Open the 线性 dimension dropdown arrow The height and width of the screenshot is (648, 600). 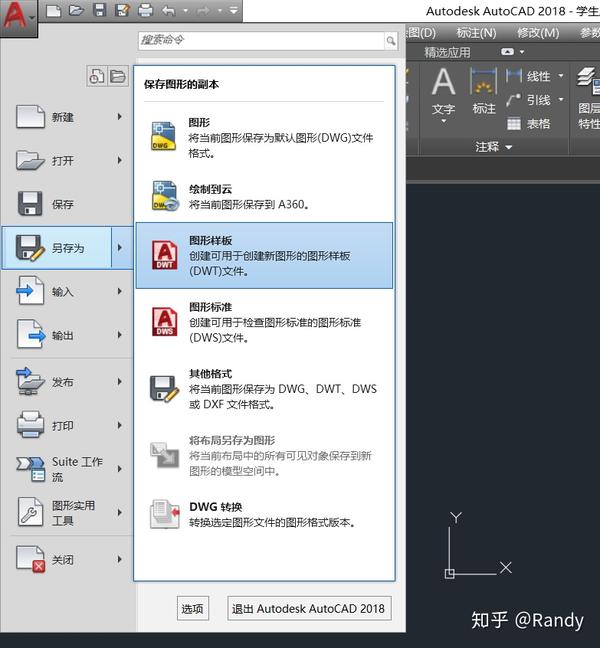(561, 76)
